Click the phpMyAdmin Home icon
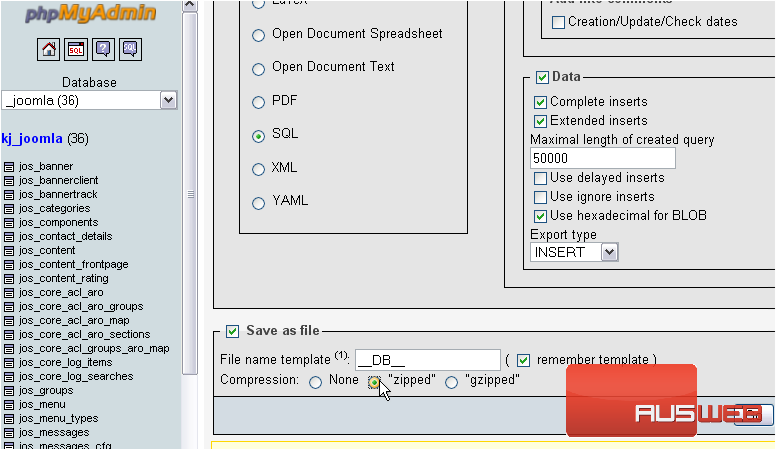This screenshot has height=450, width=776. click(48, 50)
